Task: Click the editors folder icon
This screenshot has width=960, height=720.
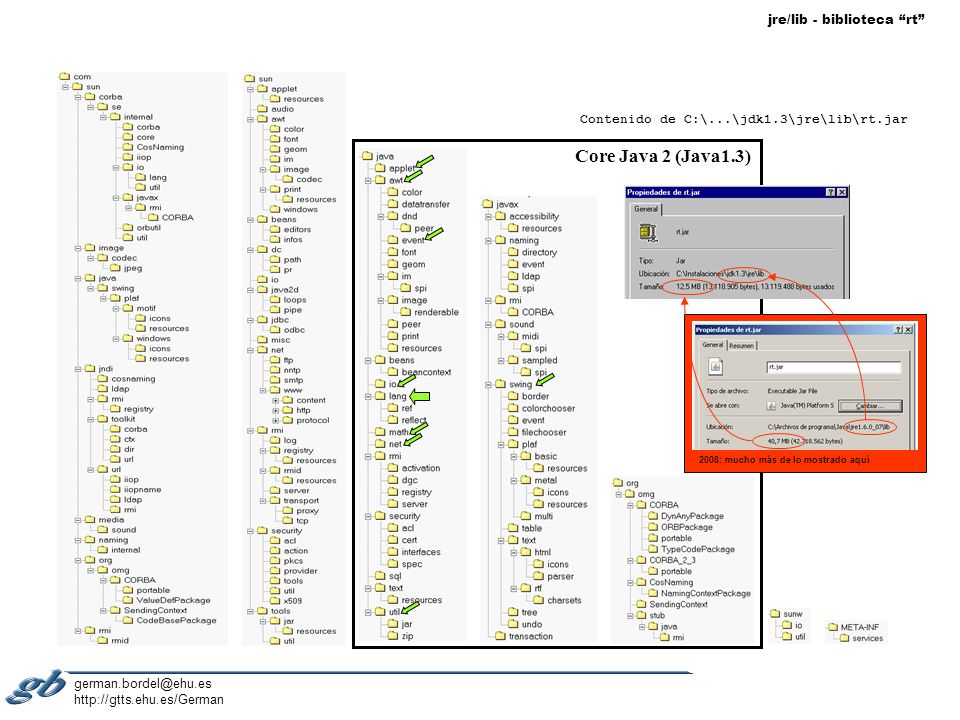Action: 275,230
